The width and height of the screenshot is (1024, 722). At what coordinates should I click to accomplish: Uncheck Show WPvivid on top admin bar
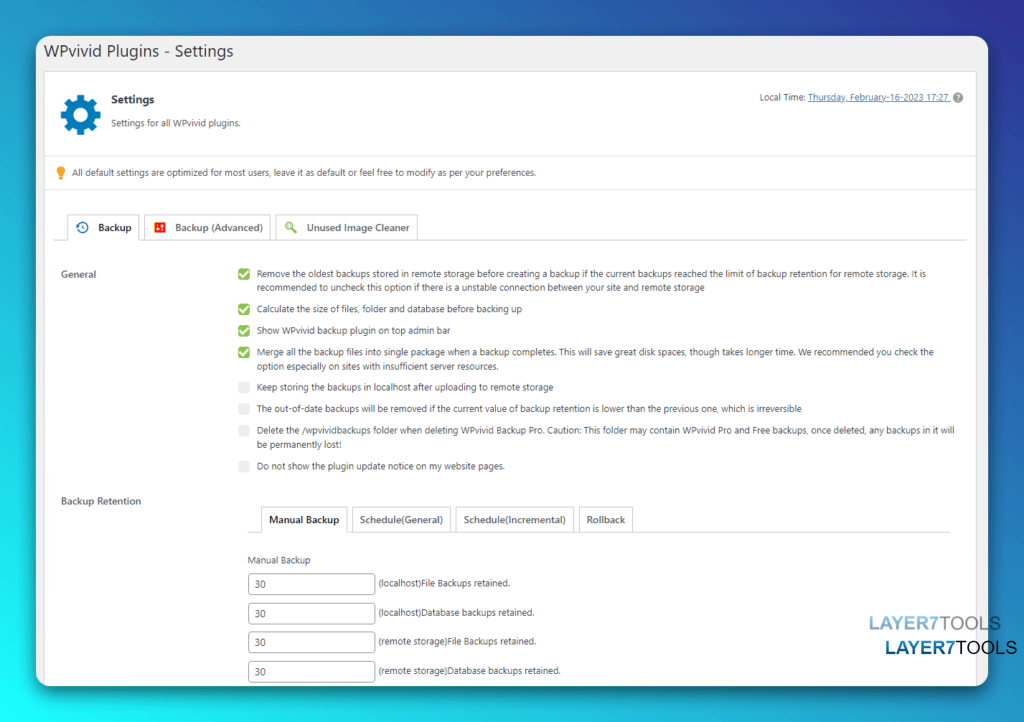point(244,330)
